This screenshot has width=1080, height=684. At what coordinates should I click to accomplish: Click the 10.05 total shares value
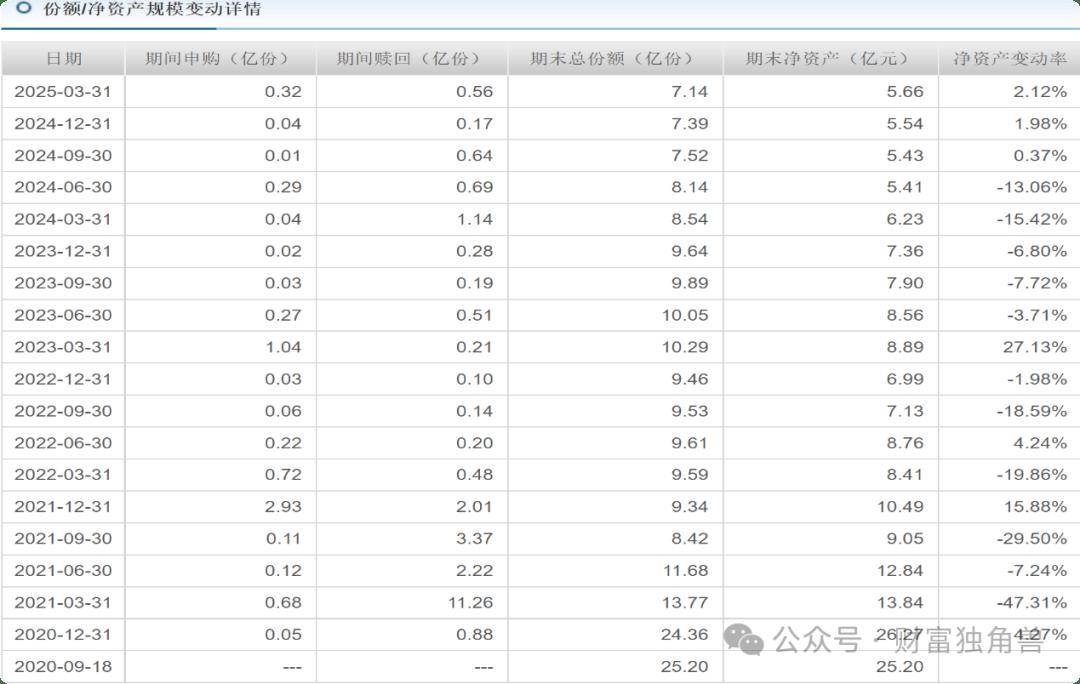pos(685,315)
